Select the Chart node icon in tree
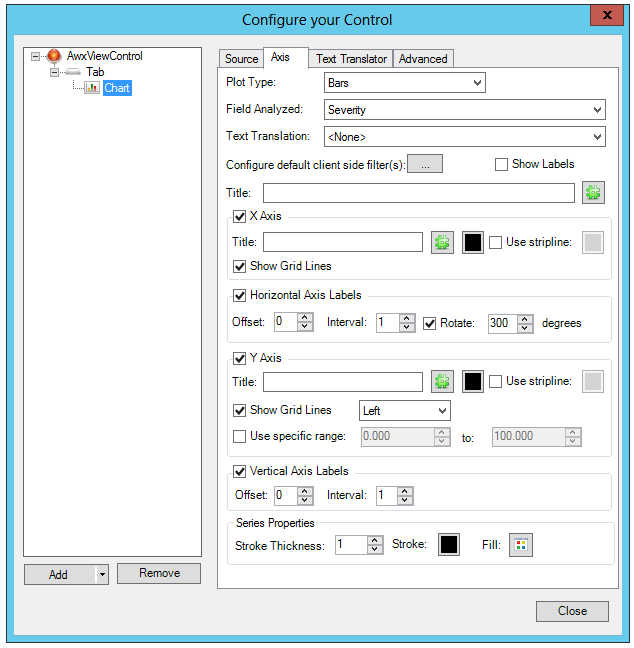 point(92,88)
